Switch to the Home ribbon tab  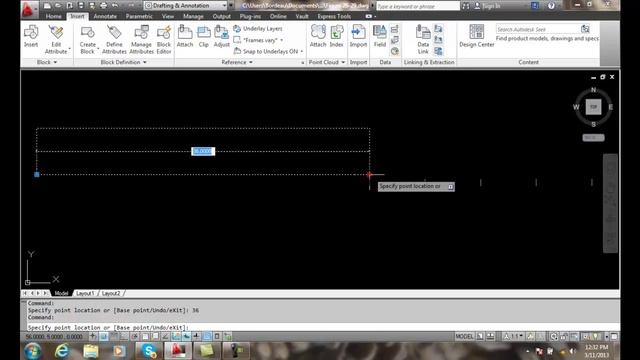coord(53,16)
